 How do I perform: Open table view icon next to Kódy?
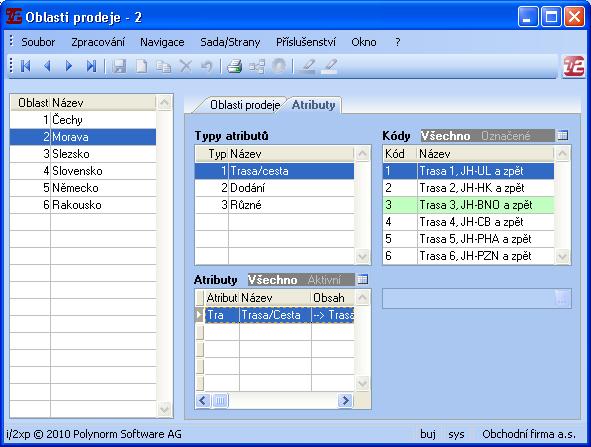563,135
